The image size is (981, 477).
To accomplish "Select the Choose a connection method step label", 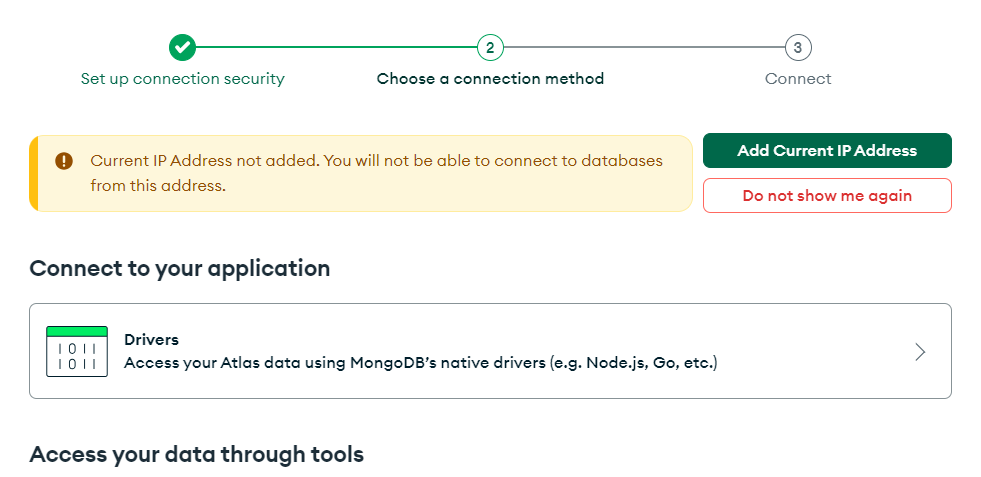I will tap(490, 79).
